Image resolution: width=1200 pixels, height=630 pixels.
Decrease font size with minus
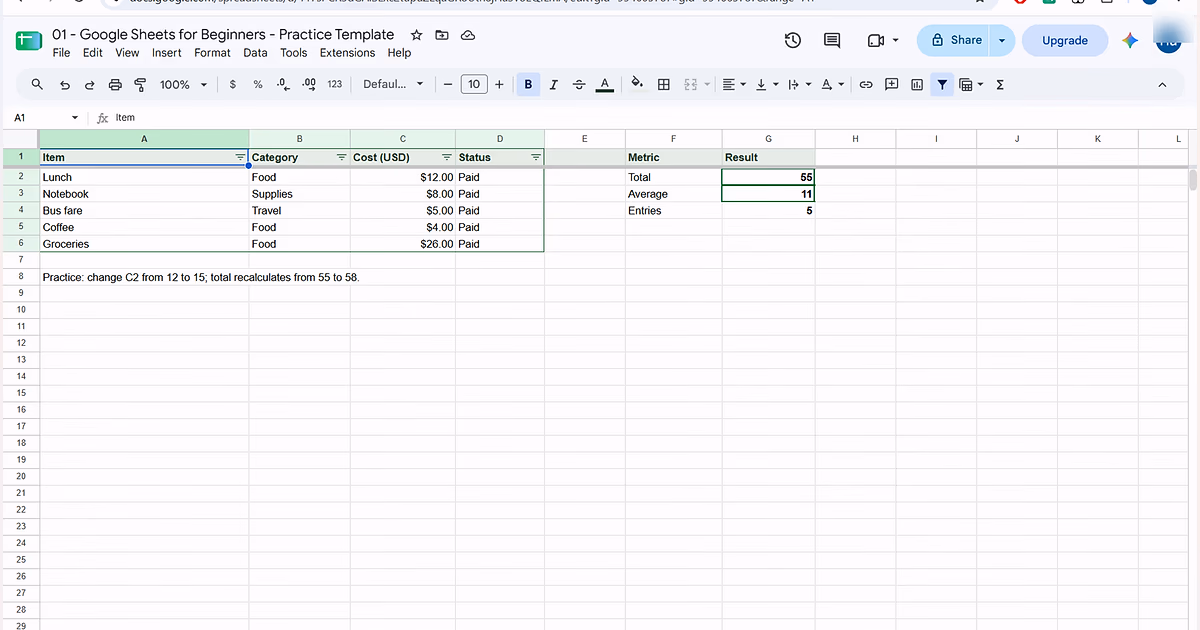pyautogui.click(x=448, y=85)
